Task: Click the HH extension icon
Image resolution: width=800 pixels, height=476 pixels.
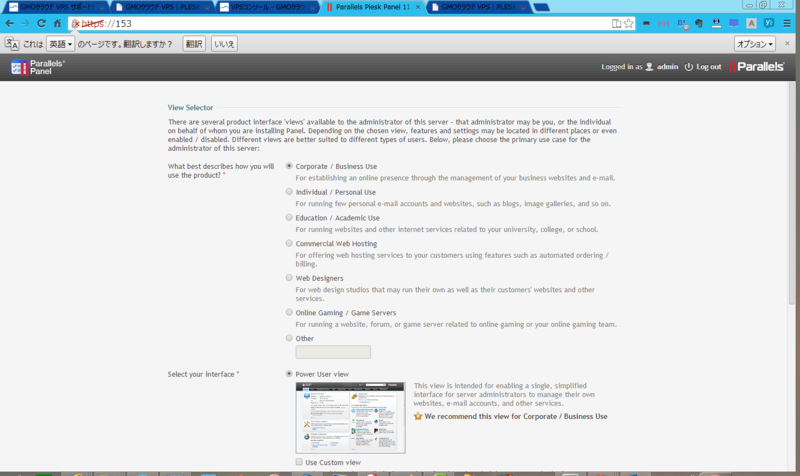Action: point(663,23)
